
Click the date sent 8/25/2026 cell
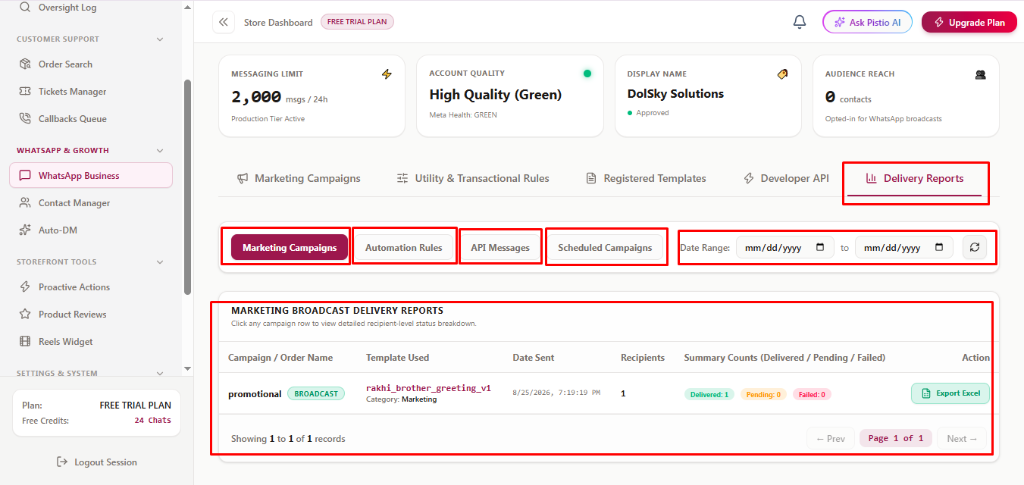556,394
